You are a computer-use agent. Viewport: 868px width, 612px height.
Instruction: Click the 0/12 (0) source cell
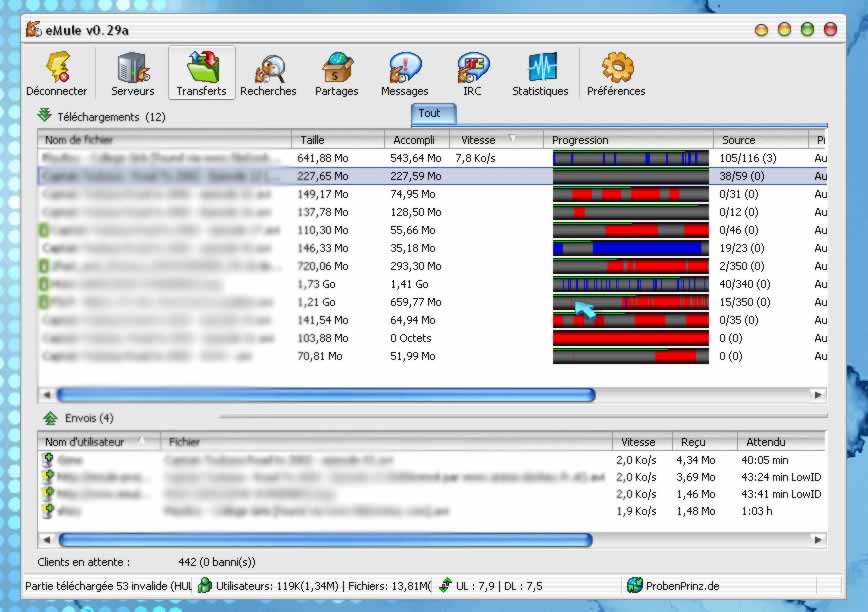[x=739, y=212]
